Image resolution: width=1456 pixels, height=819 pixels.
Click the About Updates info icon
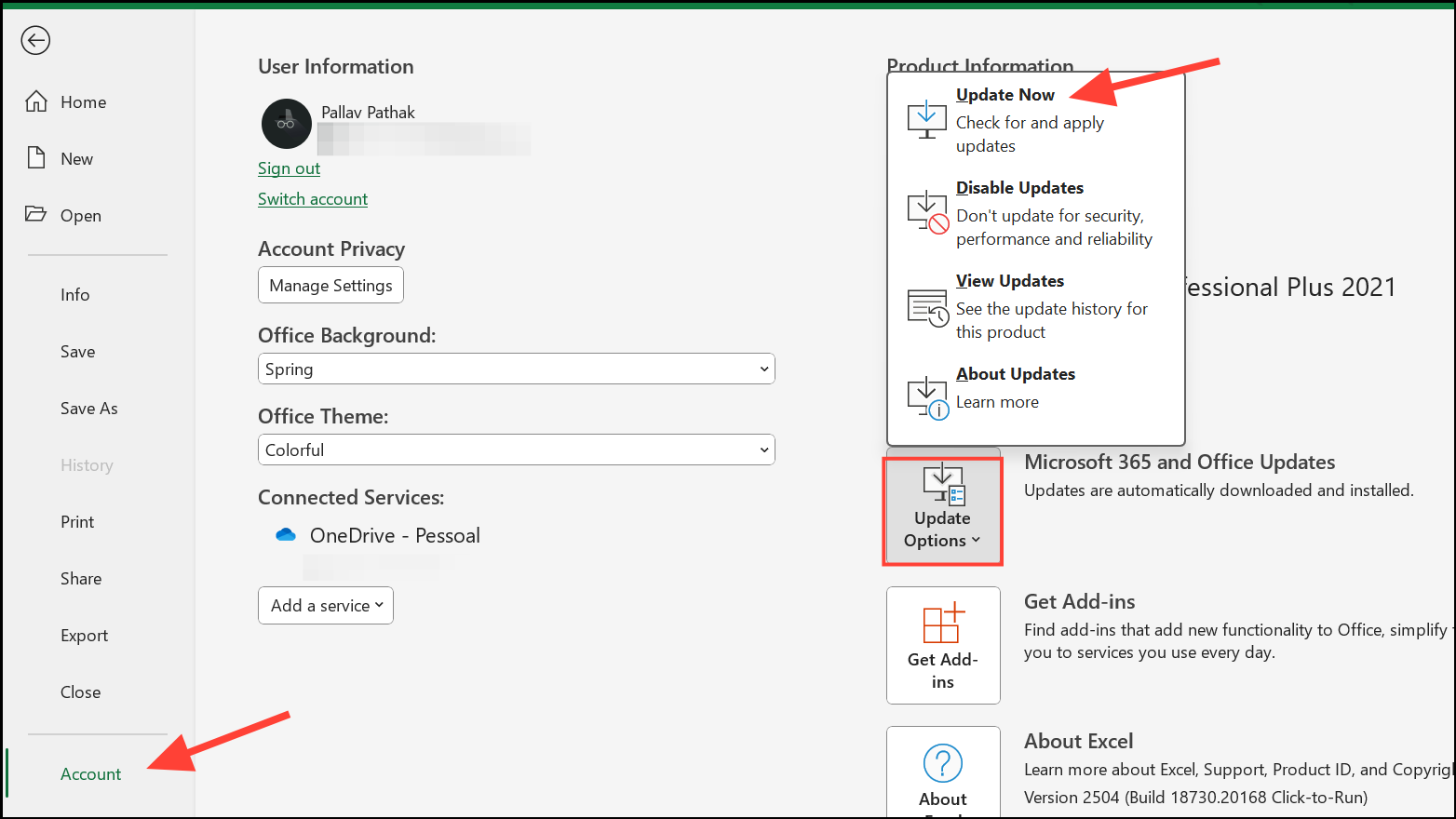926,395
